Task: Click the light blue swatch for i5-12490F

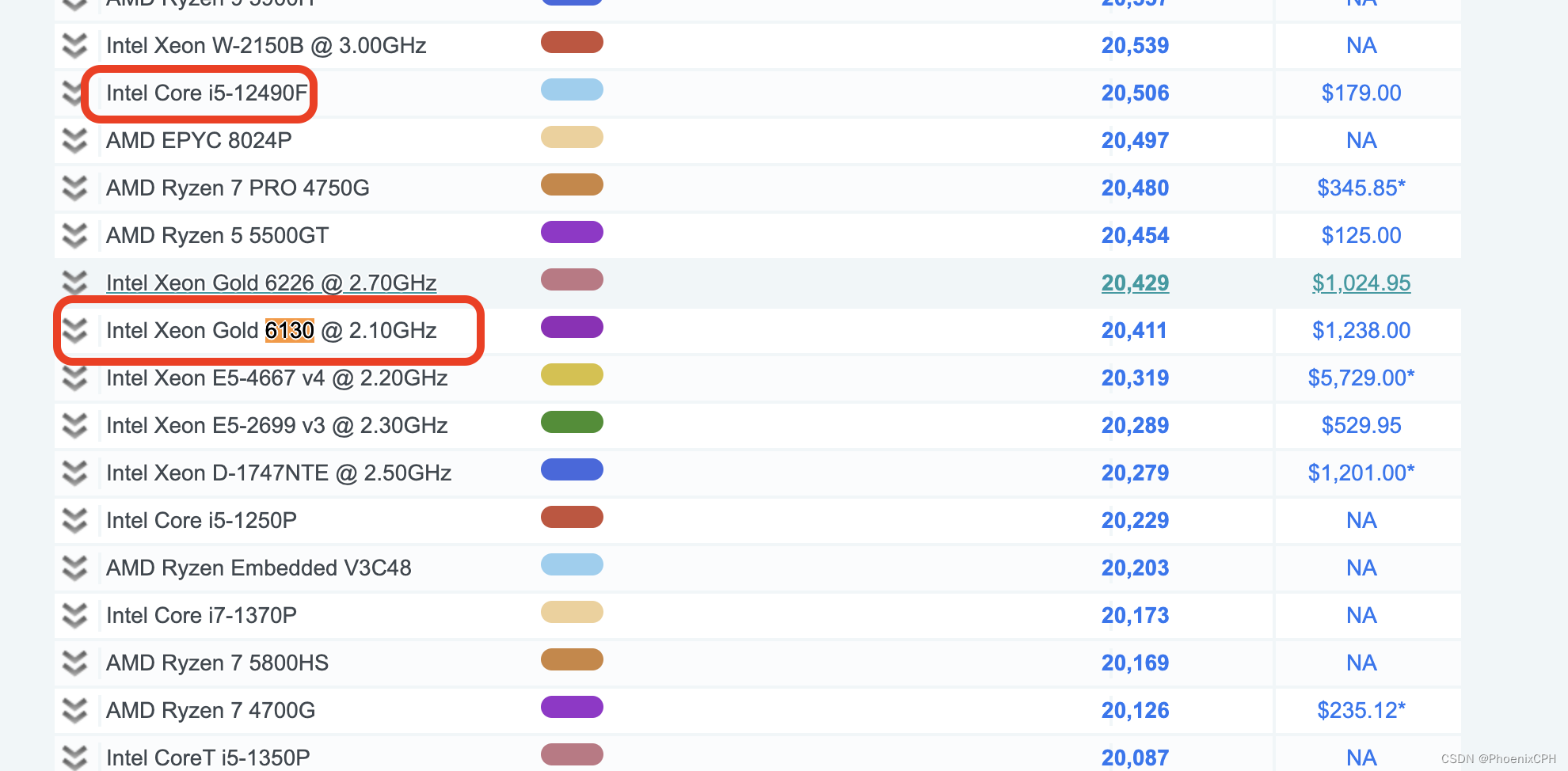Action: coord(572,89)
